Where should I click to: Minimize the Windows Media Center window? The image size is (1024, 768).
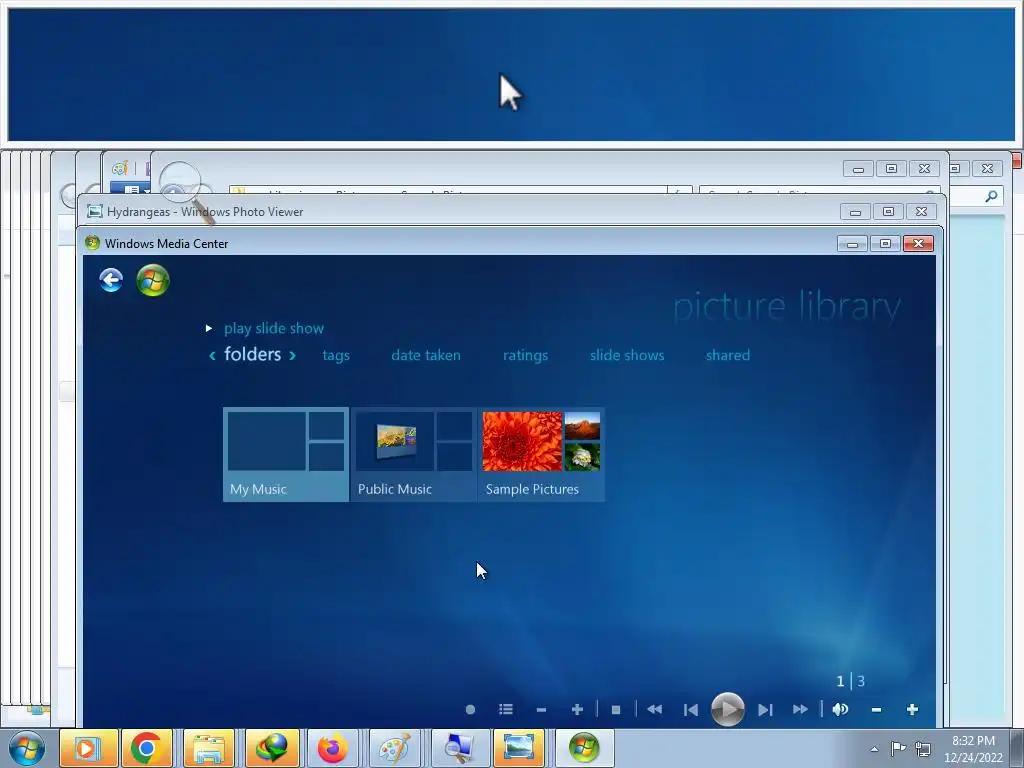pos(852,244)
